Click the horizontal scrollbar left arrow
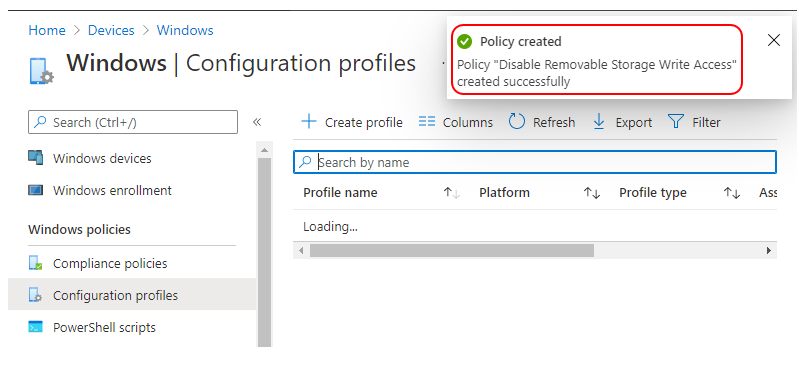 pos(301,250)
